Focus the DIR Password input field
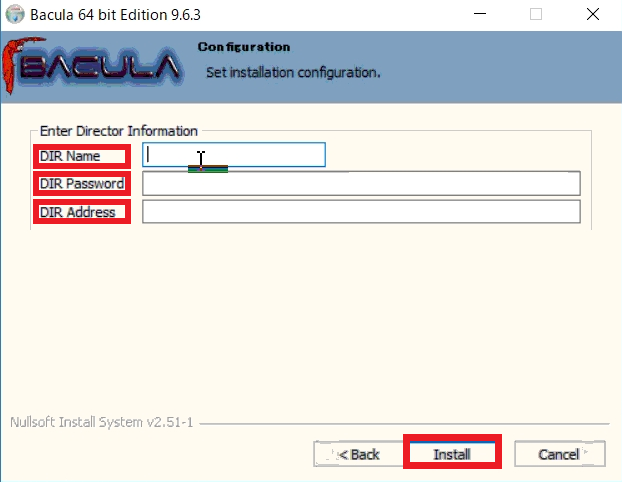 click(361, 183)
